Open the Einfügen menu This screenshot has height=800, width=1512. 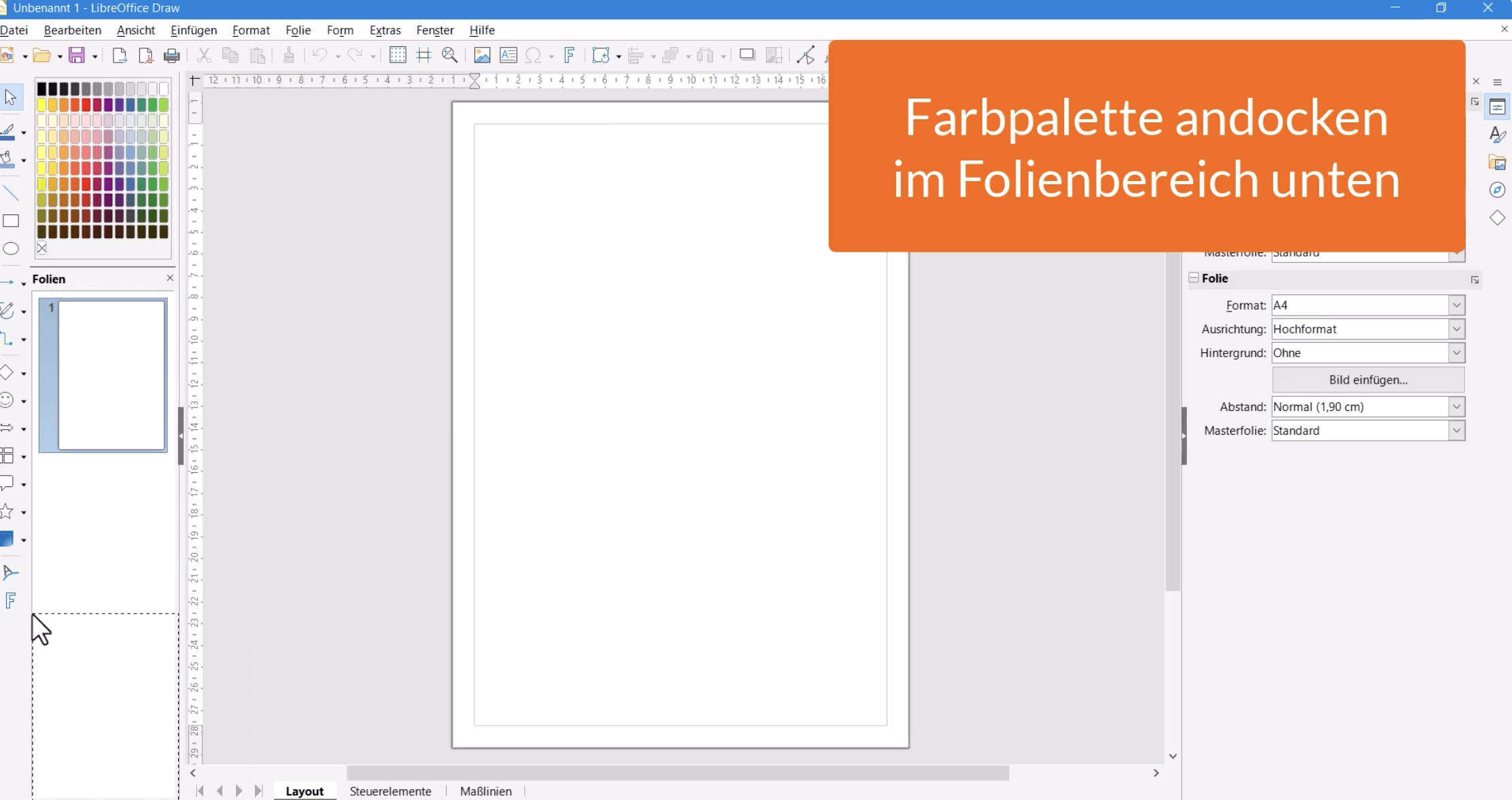[x=194, y=30]
